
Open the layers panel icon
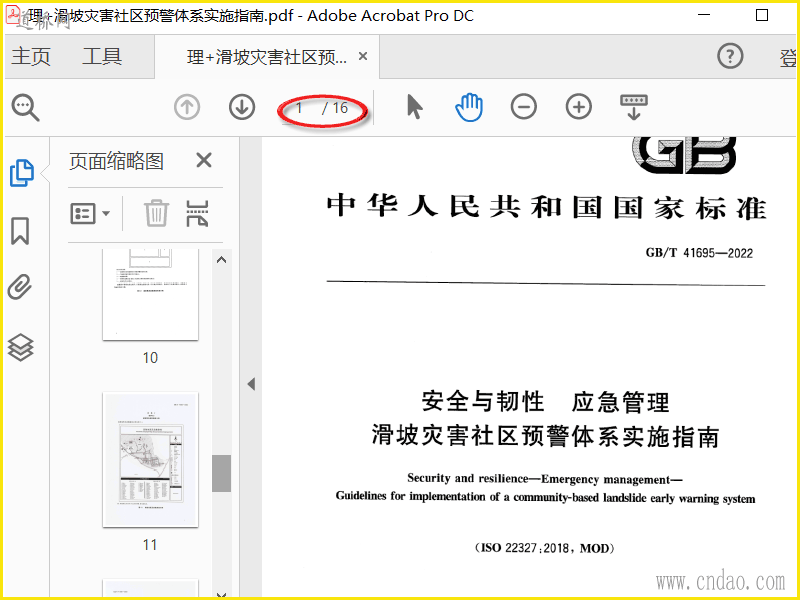(20, 347)
